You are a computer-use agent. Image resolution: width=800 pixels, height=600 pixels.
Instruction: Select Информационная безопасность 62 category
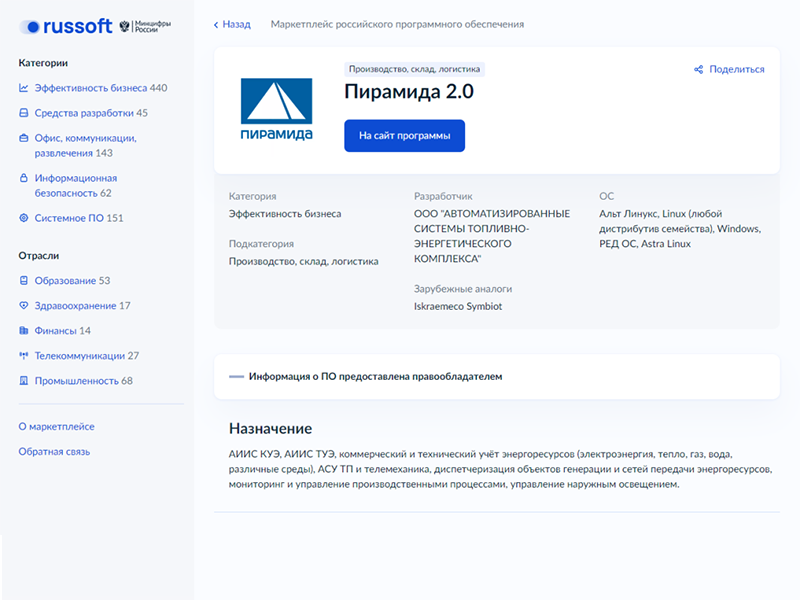click(76, 186)
